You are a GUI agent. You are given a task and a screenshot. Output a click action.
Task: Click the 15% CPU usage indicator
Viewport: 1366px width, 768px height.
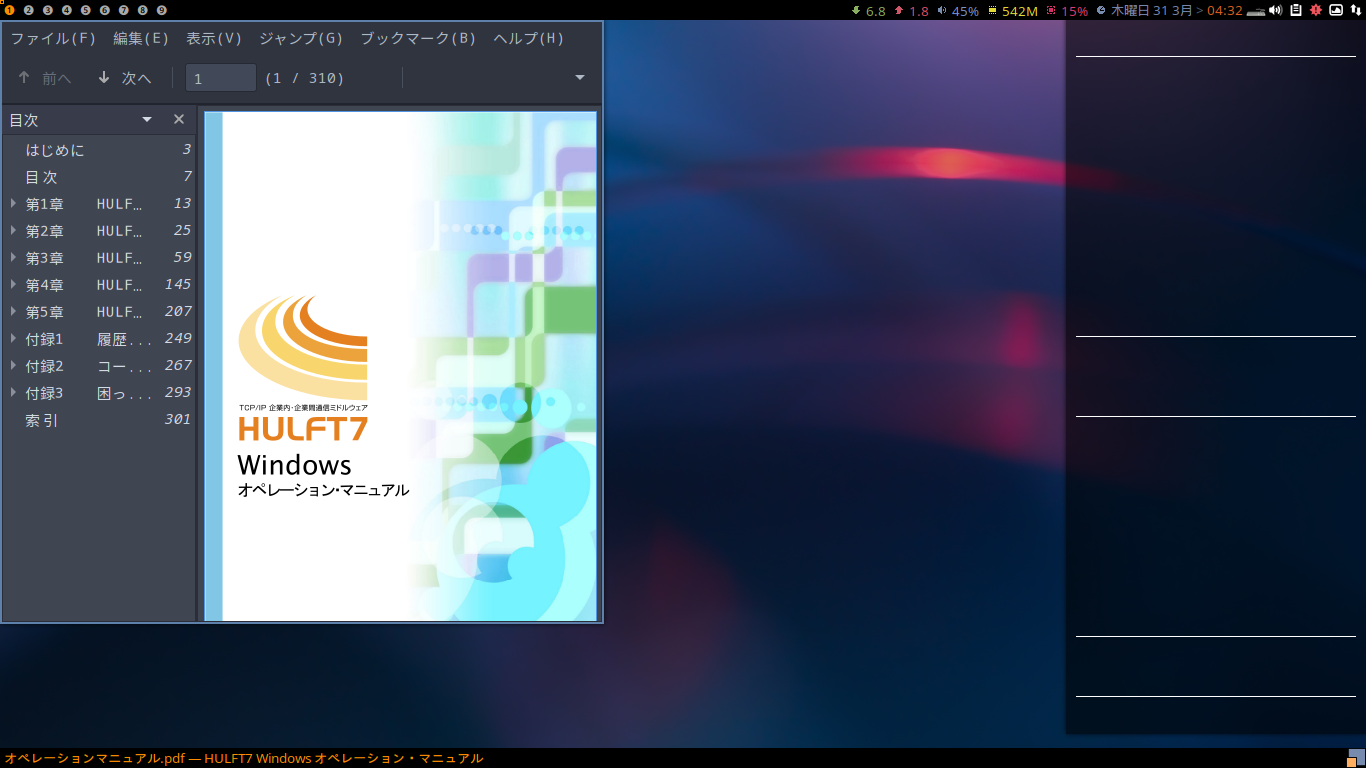coord(1067,11)
